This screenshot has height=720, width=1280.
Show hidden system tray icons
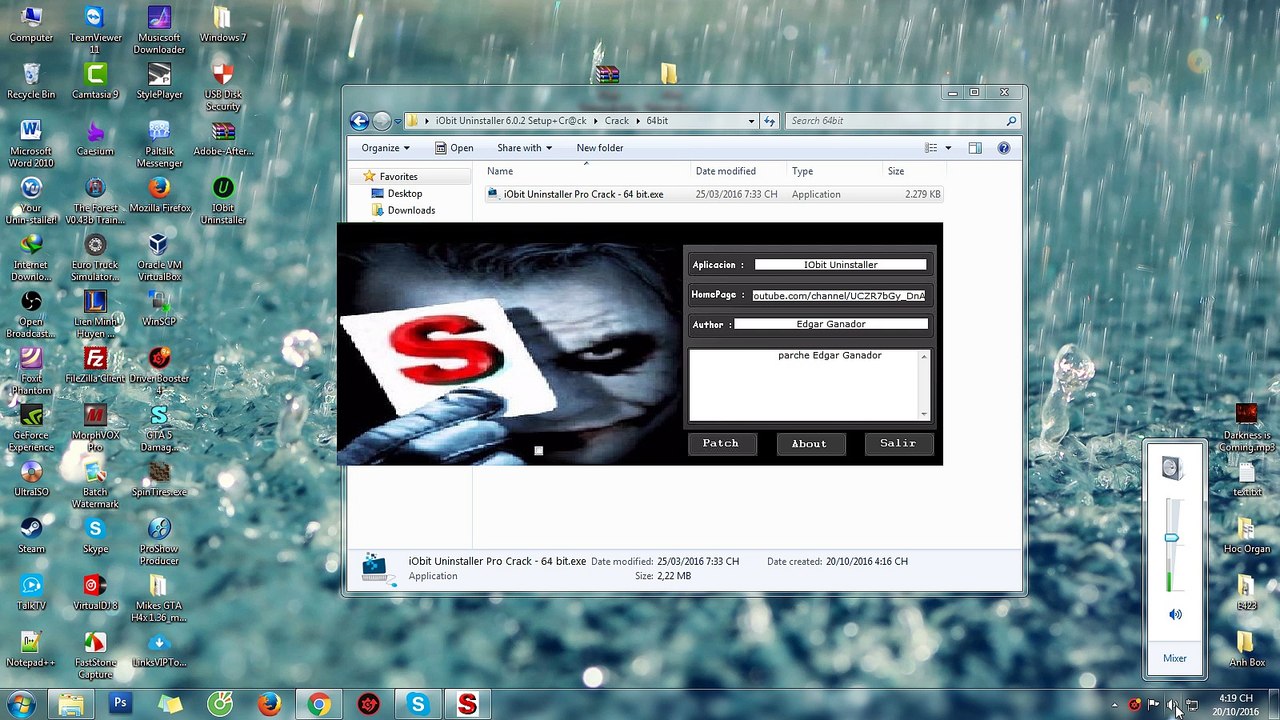pyautogui.click(x=1114, y=705)
